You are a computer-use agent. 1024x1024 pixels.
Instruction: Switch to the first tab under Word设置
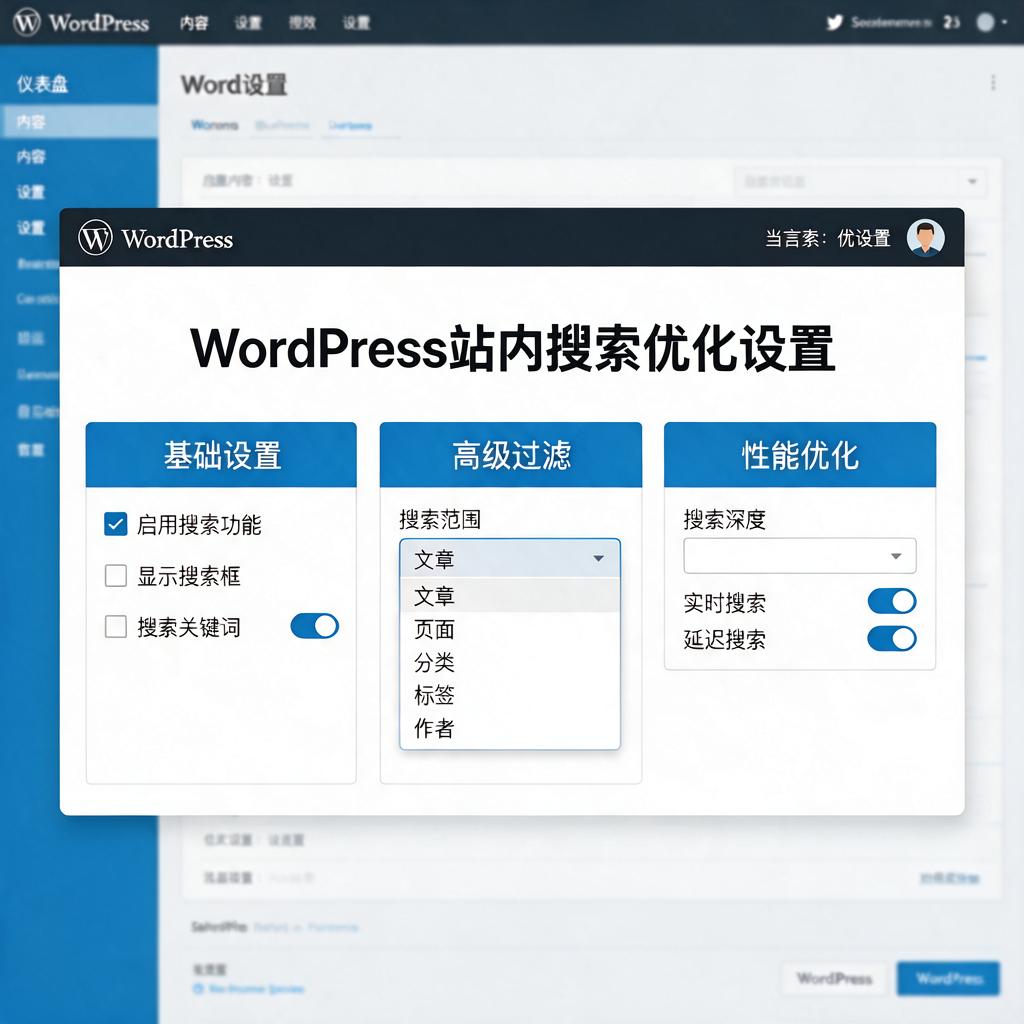click(214, 125)
